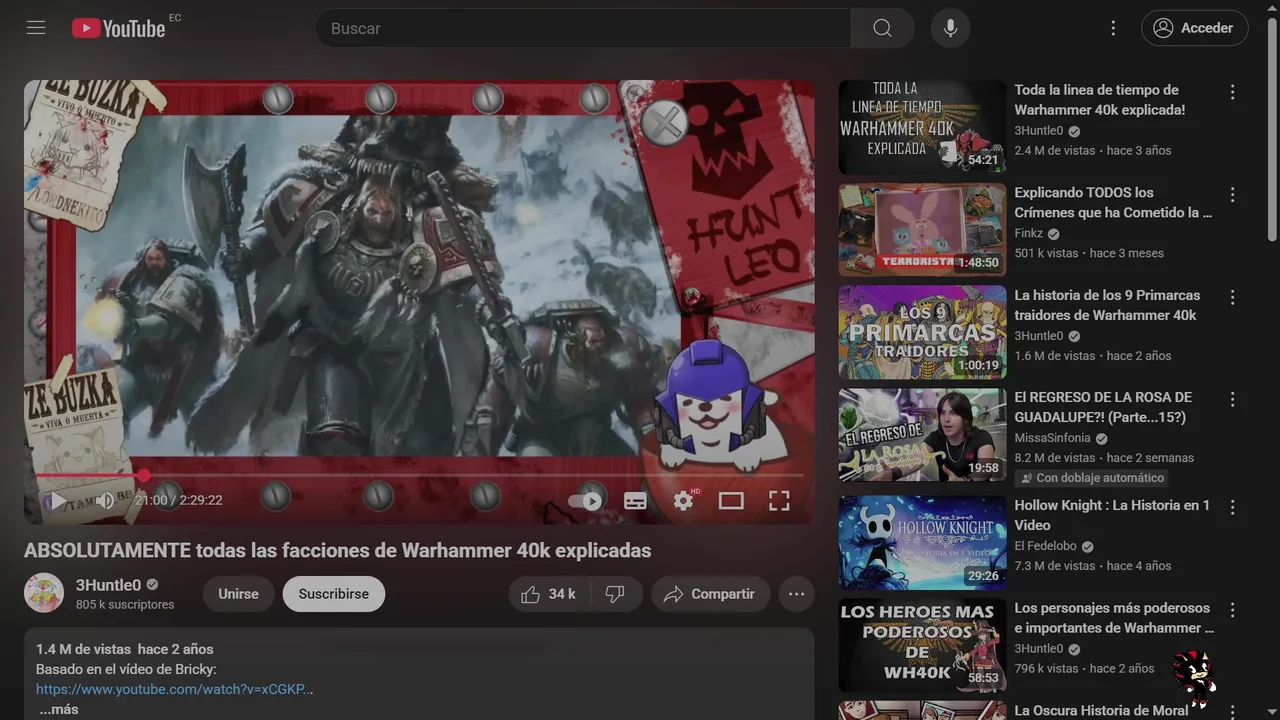
Task: Open more actions below video
Action: (x=796, y=594)
